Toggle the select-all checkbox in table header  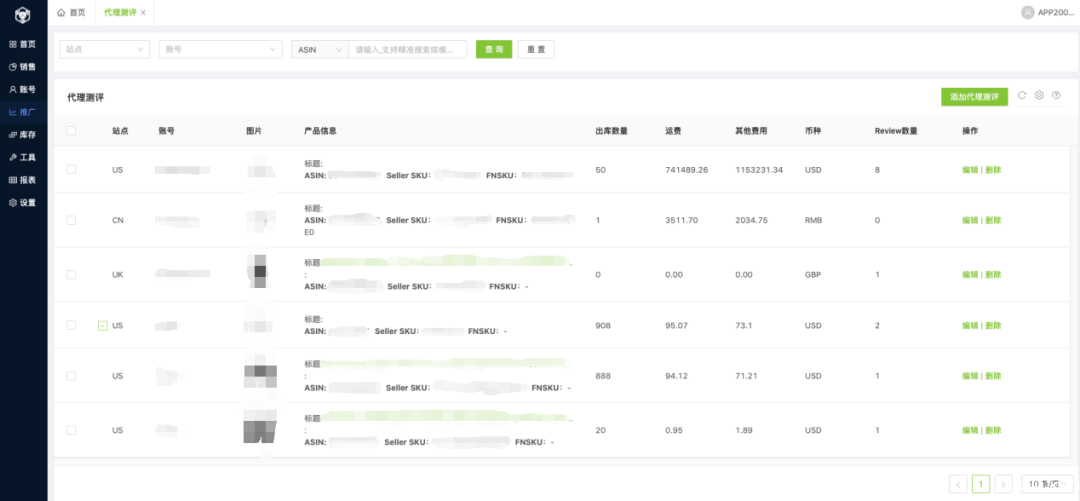pos(71,131)
